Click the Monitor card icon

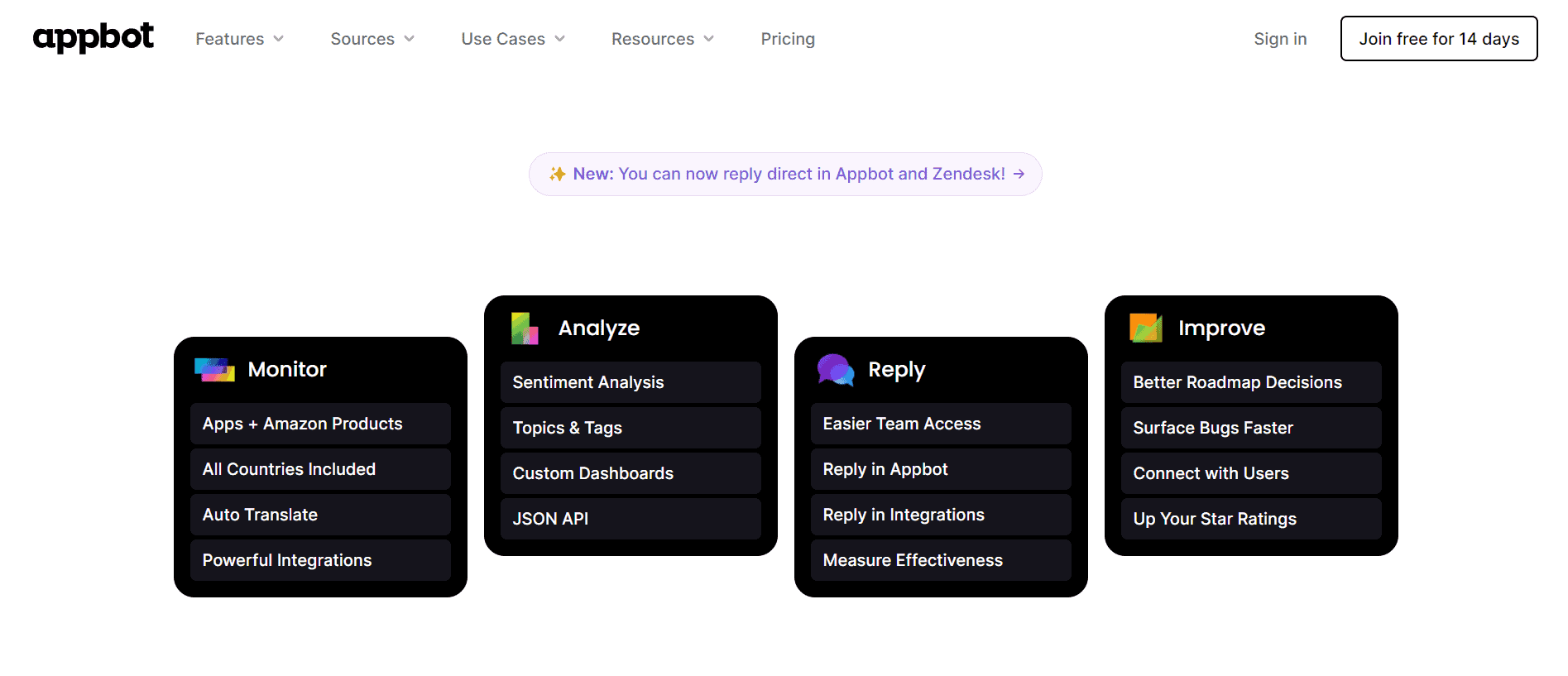click(x=214, y=369)
